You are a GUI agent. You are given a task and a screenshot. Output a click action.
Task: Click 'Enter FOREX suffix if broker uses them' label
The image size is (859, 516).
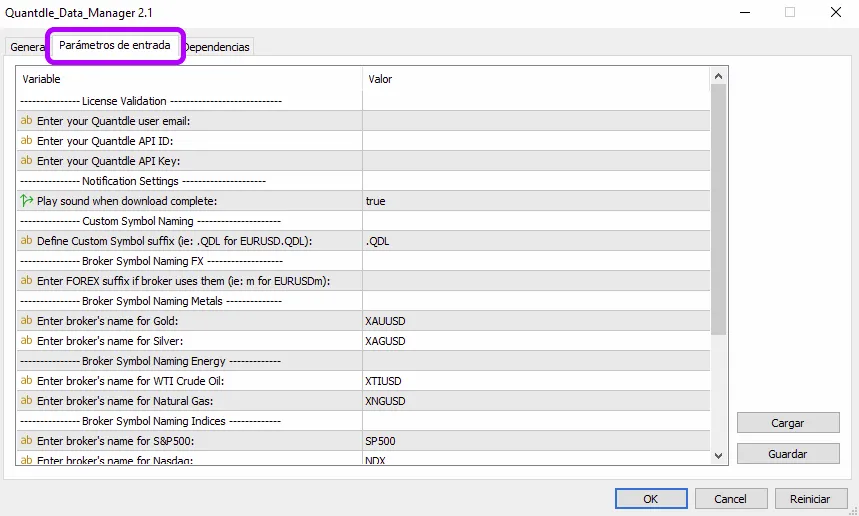pos(183,281)
